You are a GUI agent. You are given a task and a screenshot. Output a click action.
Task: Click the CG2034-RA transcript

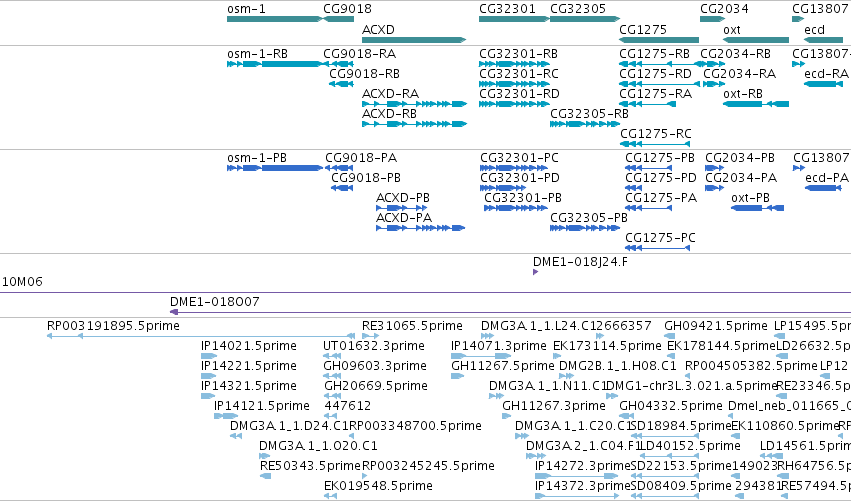pos(714,84)
